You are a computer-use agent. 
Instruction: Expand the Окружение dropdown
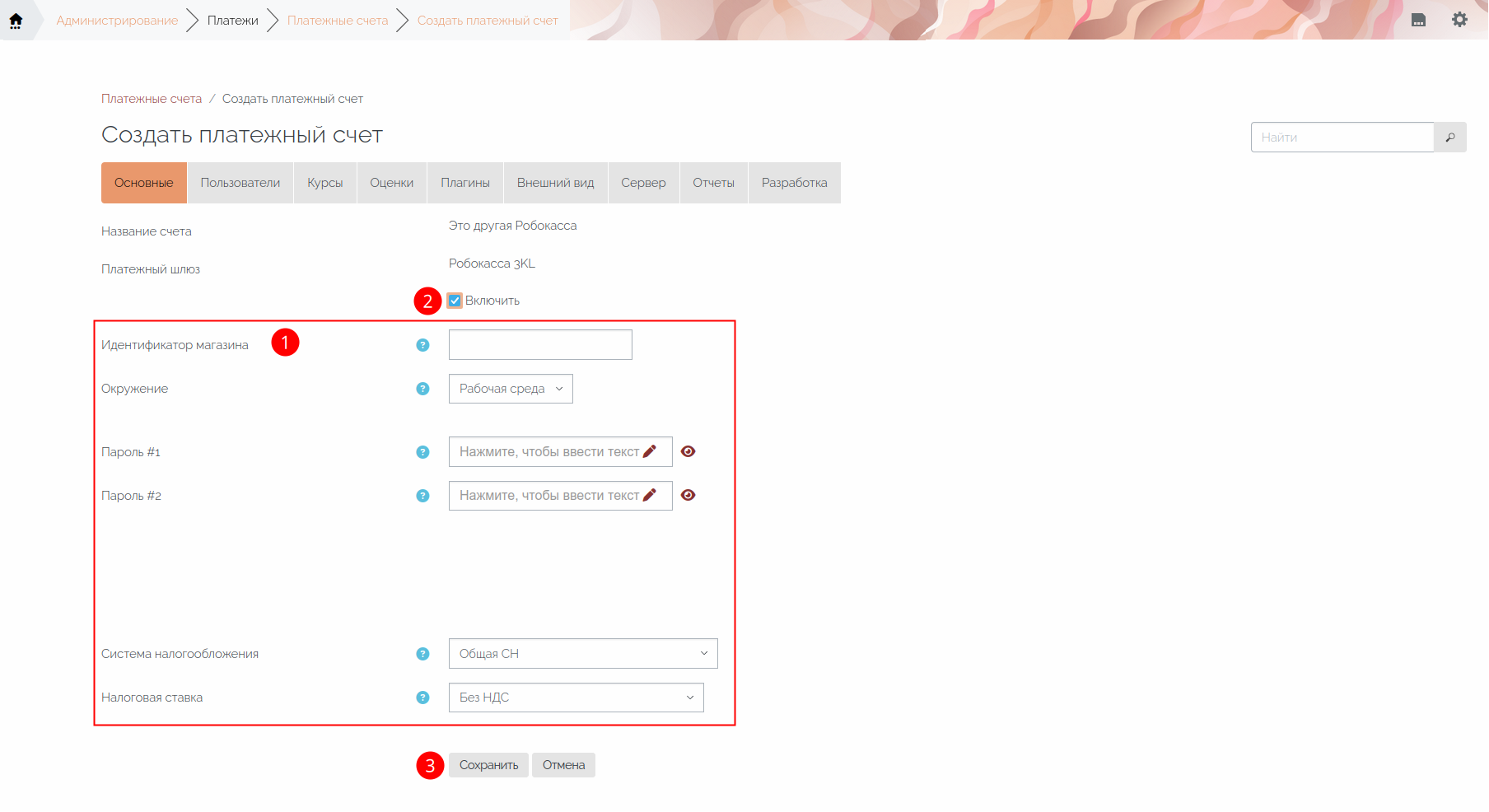[x=511, y=389]
